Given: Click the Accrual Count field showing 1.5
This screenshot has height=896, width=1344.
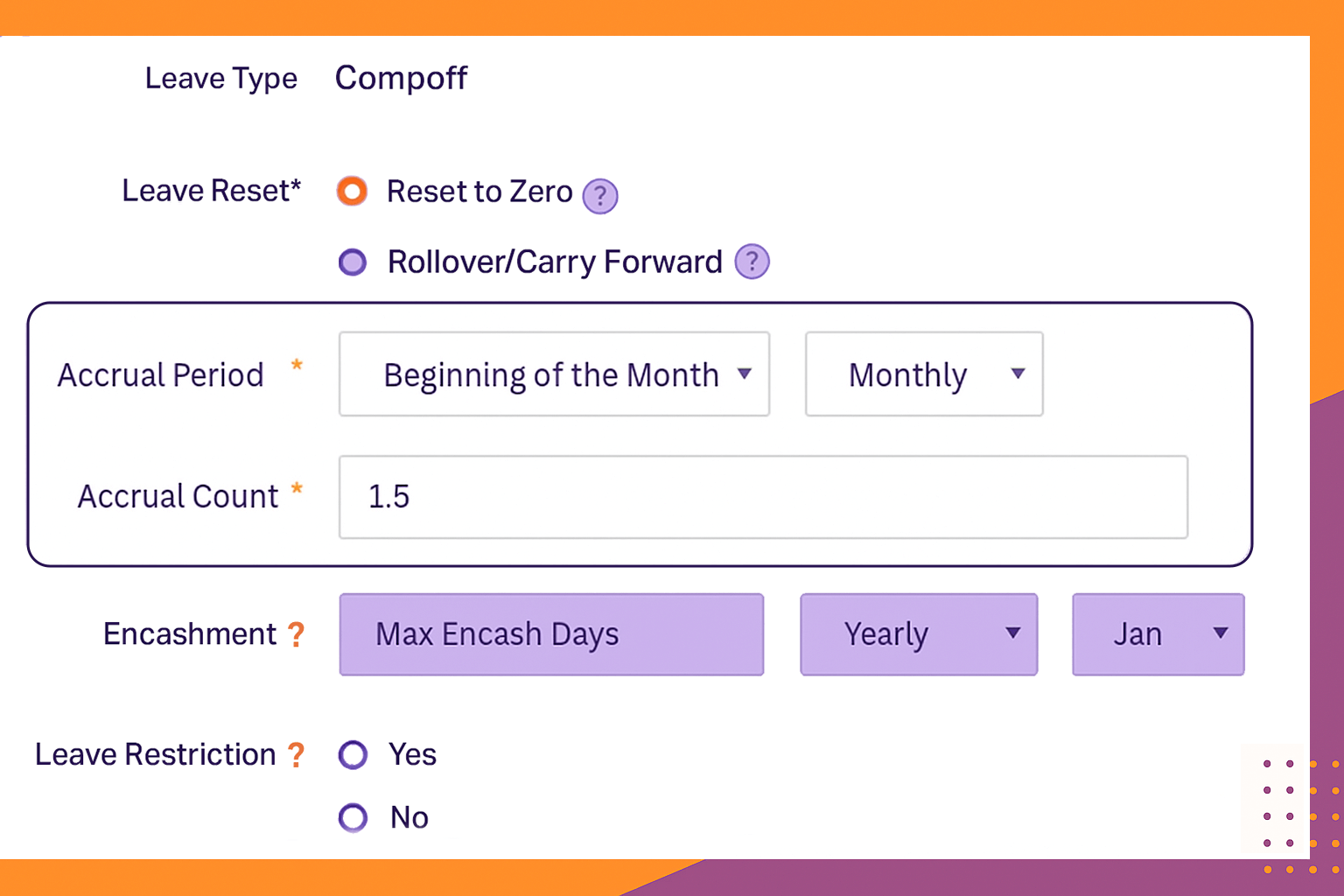Looking at the screenshot, I should coord(763,497).
